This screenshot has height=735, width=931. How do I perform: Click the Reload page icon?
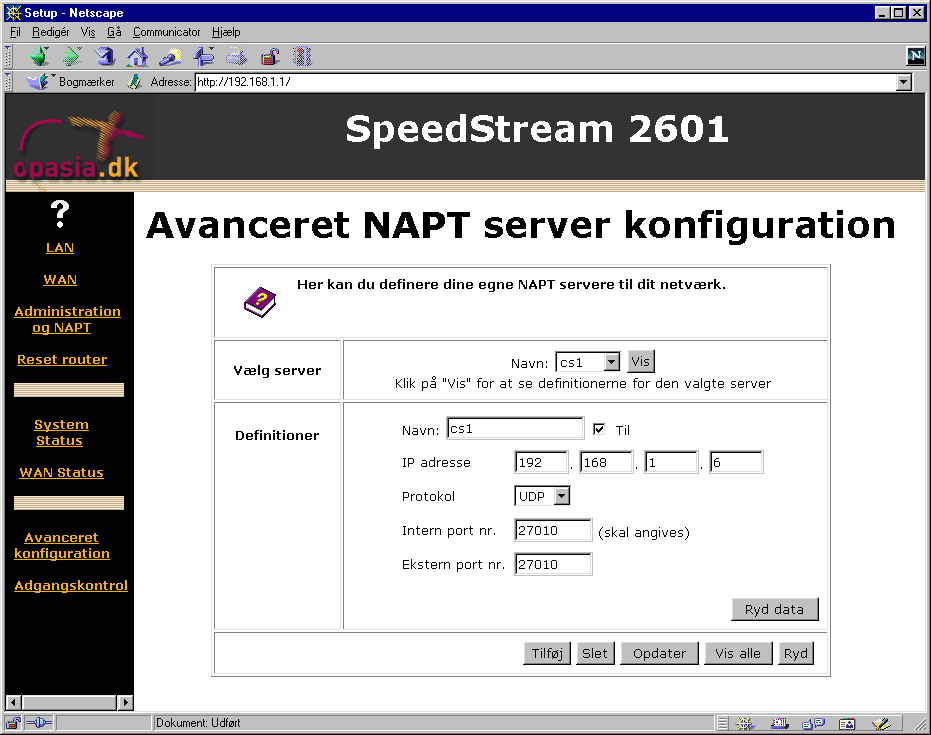[x=104, y=56]
